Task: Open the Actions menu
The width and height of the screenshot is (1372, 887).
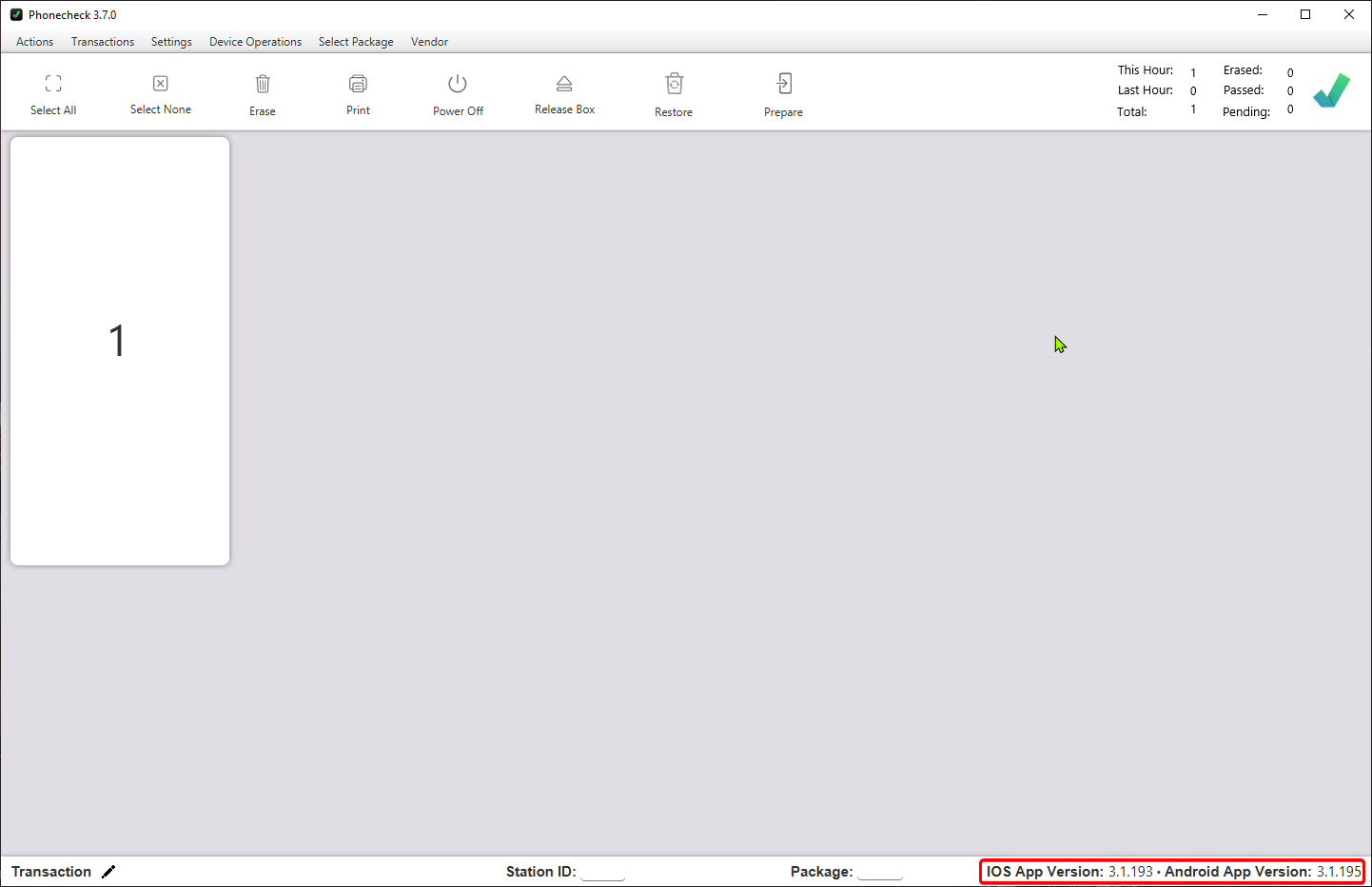Action: point(35,42)
